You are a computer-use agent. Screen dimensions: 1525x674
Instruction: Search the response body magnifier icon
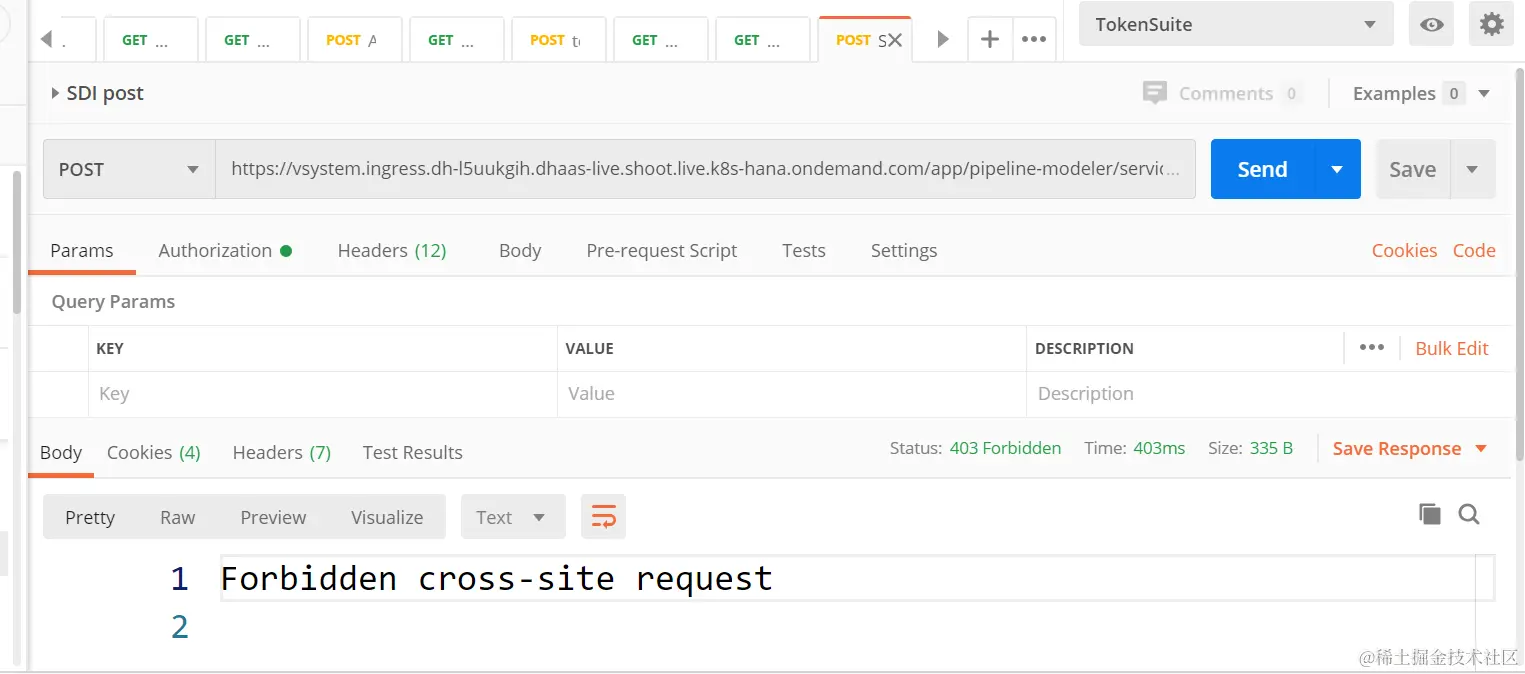coord(1469,514)
